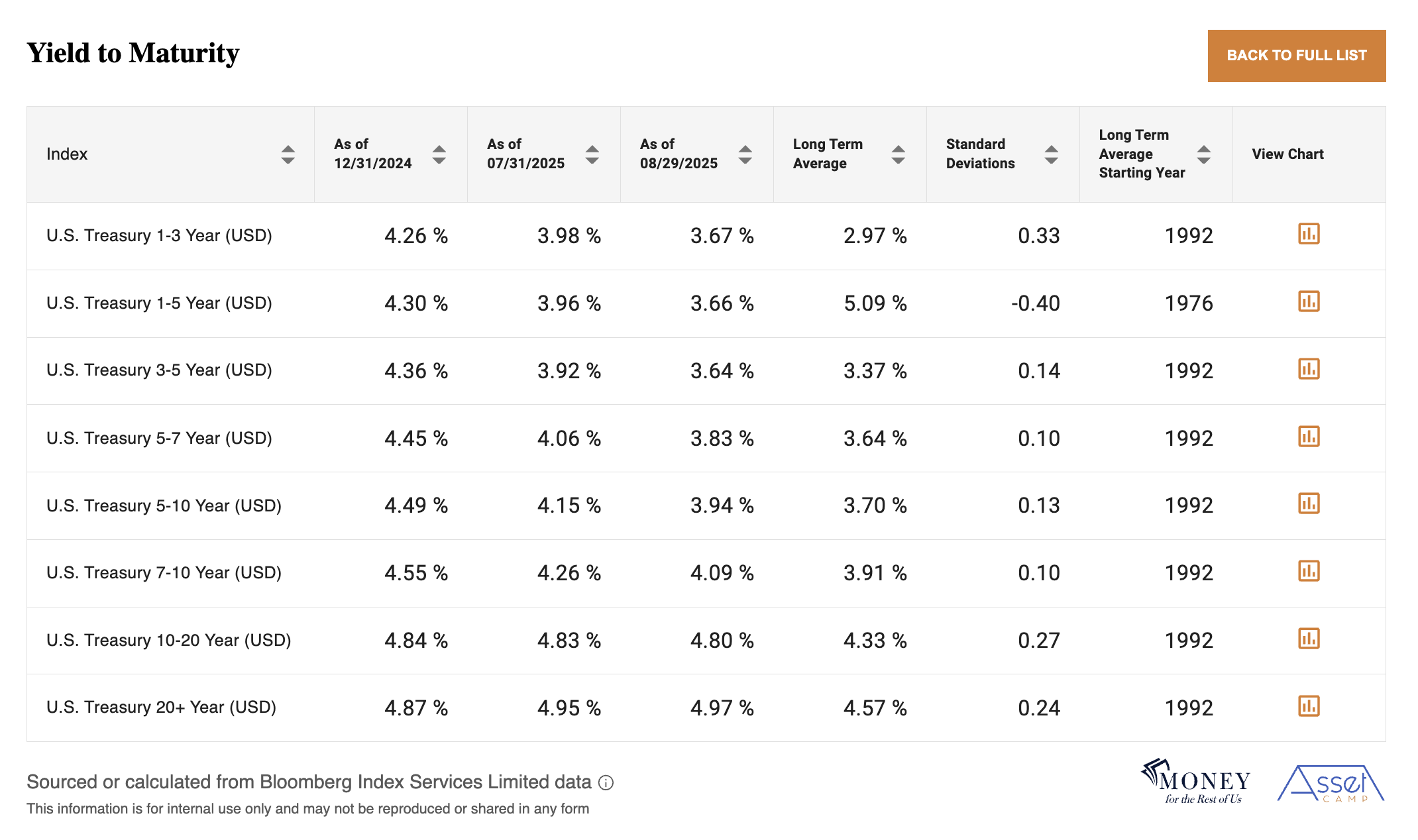Sort by Long Term Average Starting Year
Viewport: 1418px width, 840px height.
click(1203, 154)
